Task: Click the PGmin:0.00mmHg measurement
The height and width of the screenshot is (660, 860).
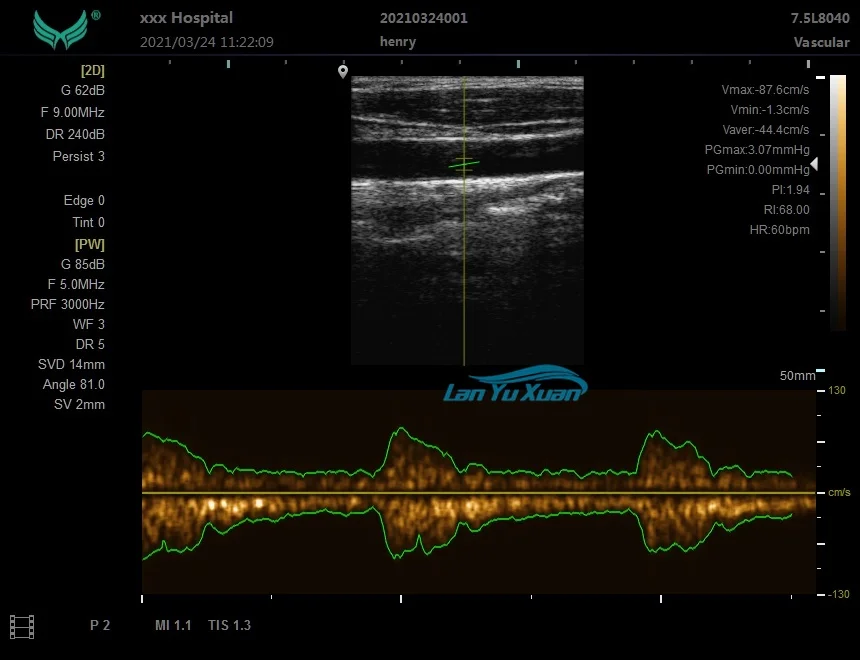Action: coord(758,170)
